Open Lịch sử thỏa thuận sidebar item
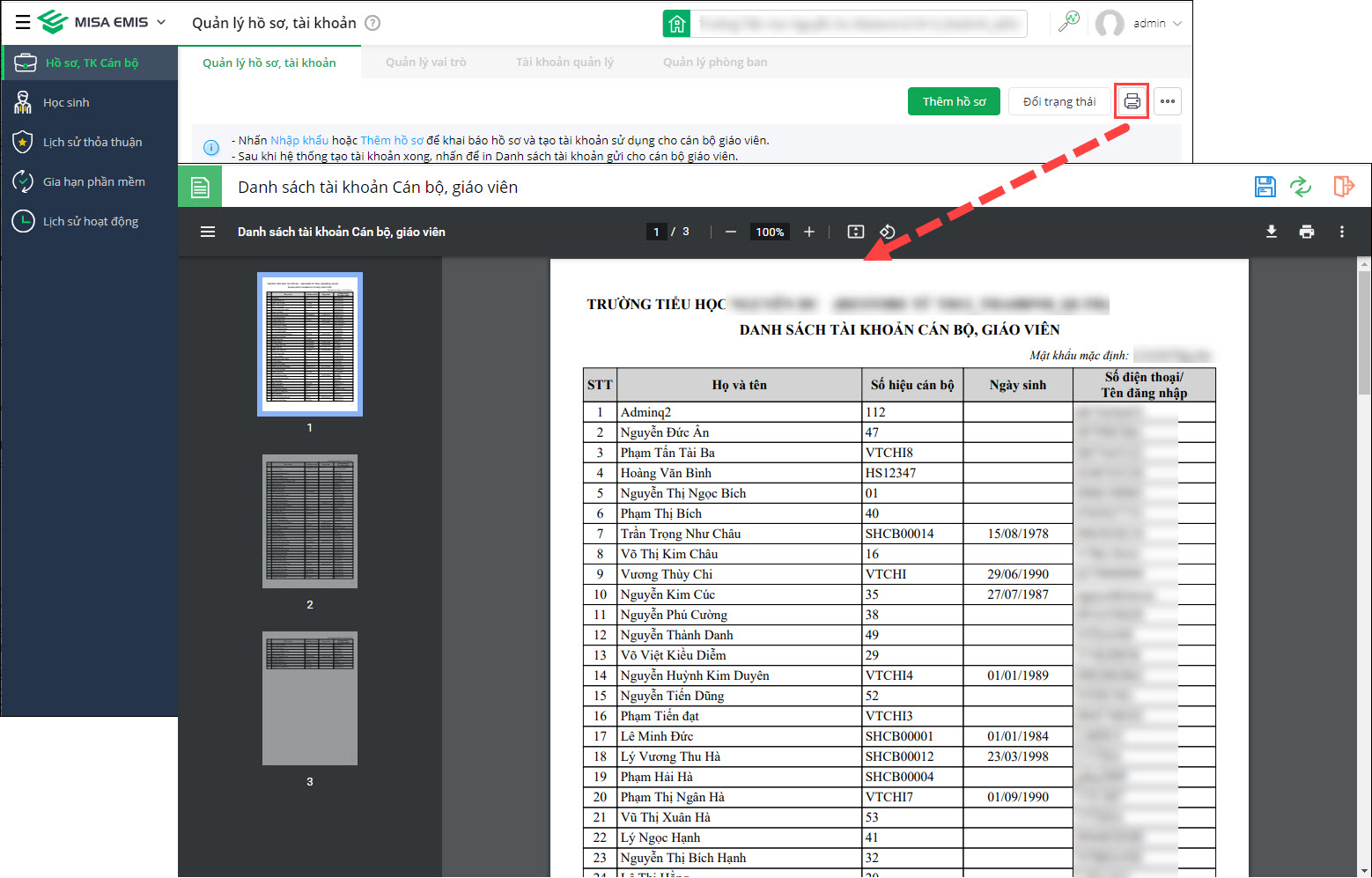Viewport: 1372px width, 878px height. point(90,142)
